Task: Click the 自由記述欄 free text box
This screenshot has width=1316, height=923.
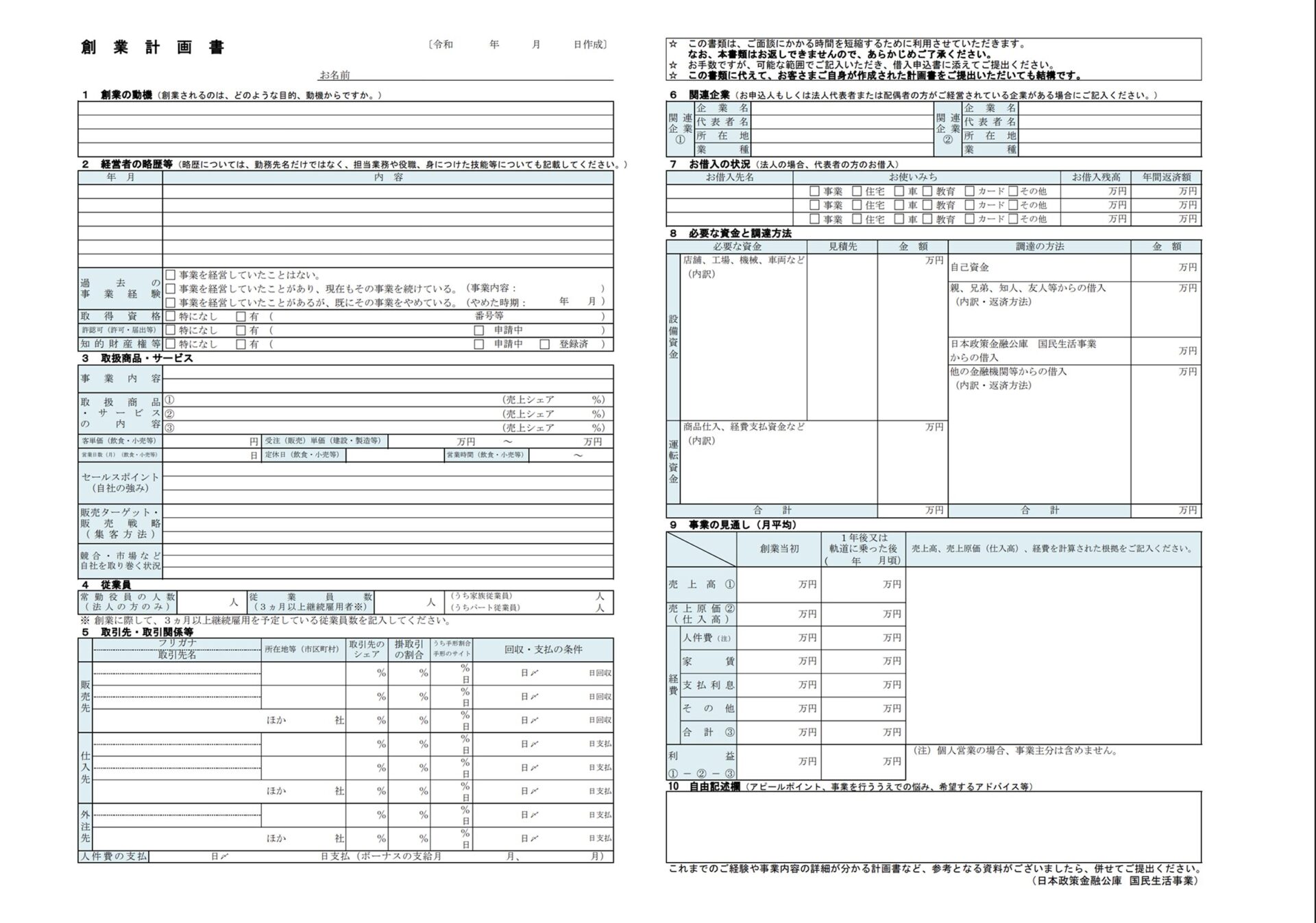Action: point(933,826)
